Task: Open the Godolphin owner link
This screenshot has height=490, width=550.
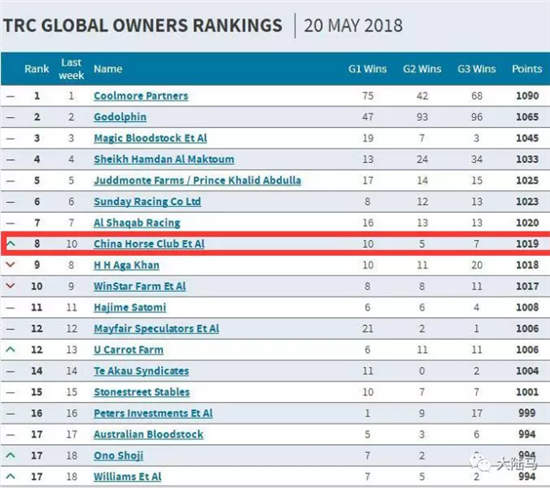Action: (x=120, y=117)
